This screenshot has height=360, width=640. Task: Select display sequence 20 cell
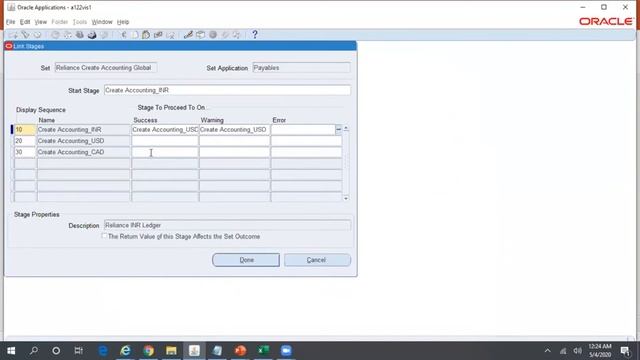tap(25, 141)
